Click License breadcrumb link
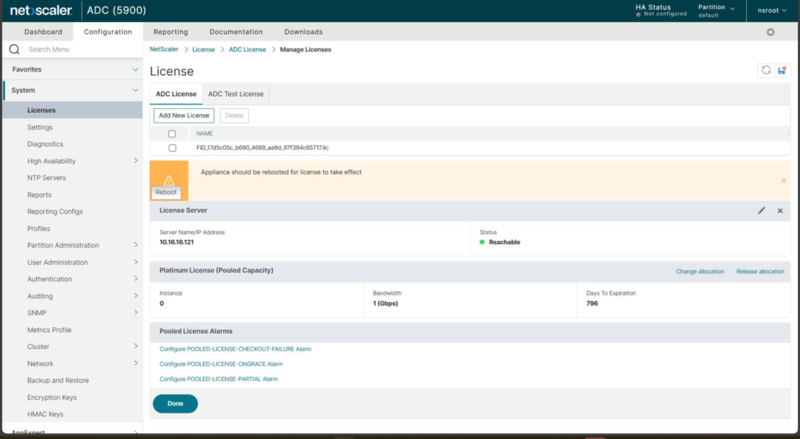This screenshot has width=800, height=439. click(x=204, y=50)
